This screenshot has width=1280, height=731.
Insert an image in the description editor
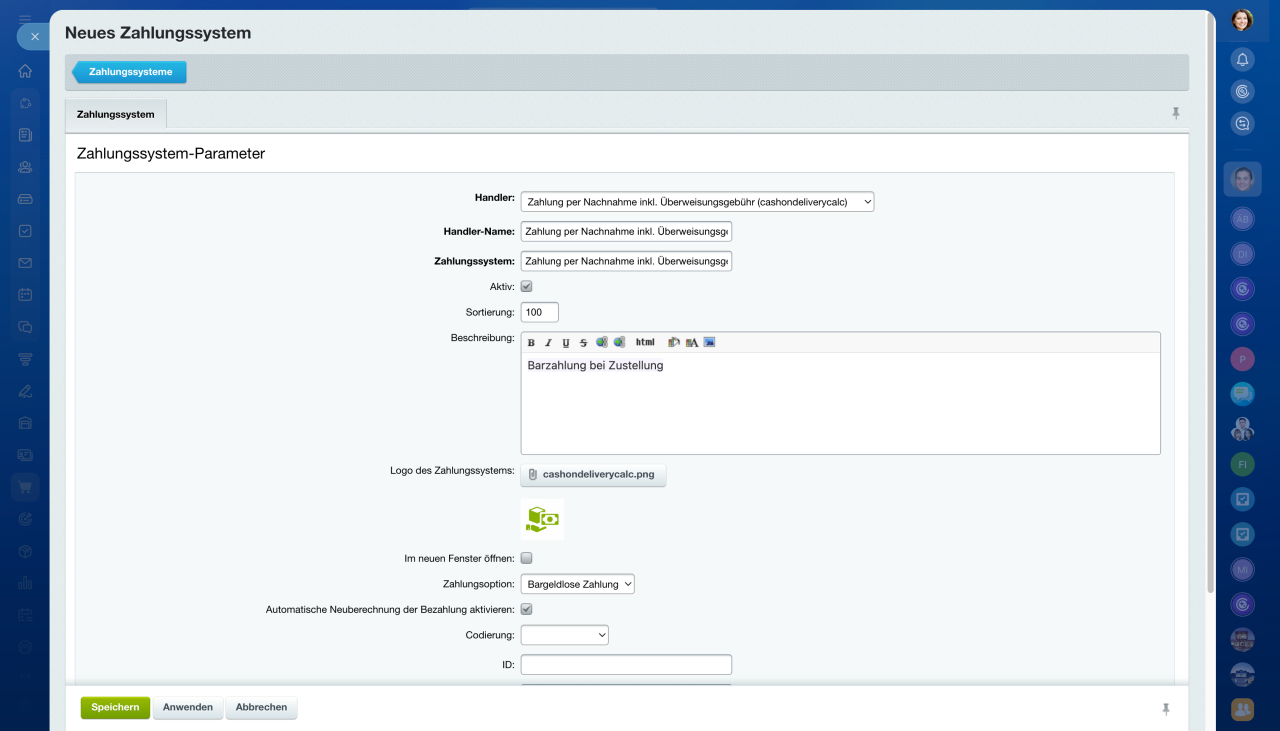coord(710,343)
